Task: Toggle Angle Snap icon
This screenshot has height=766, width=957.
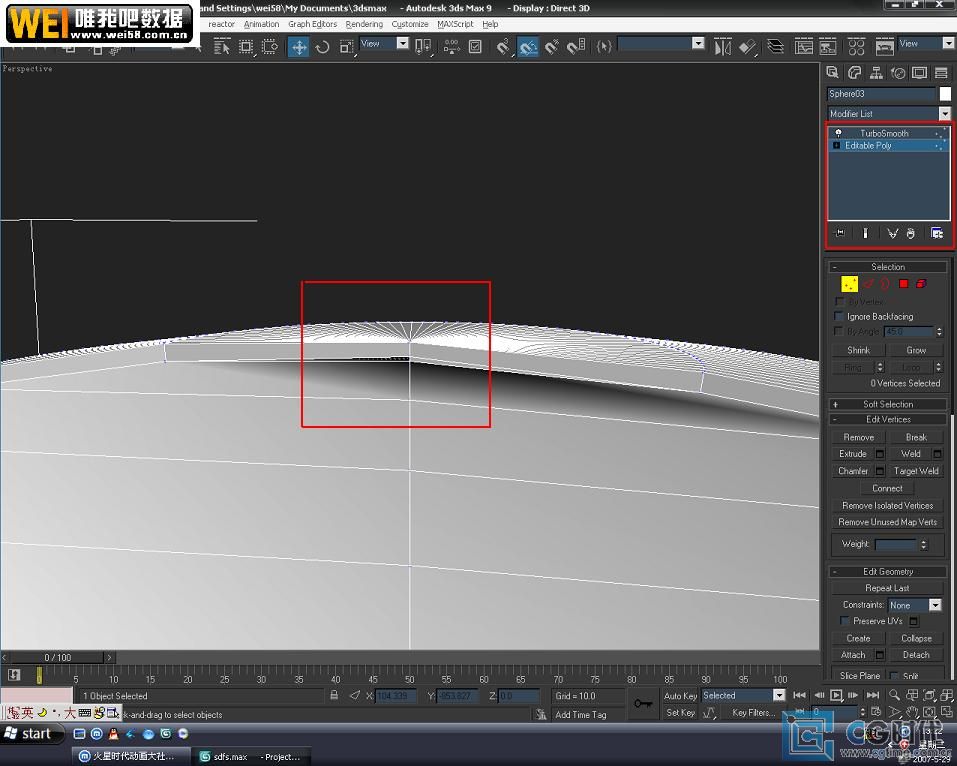Action: pos(528,47)
